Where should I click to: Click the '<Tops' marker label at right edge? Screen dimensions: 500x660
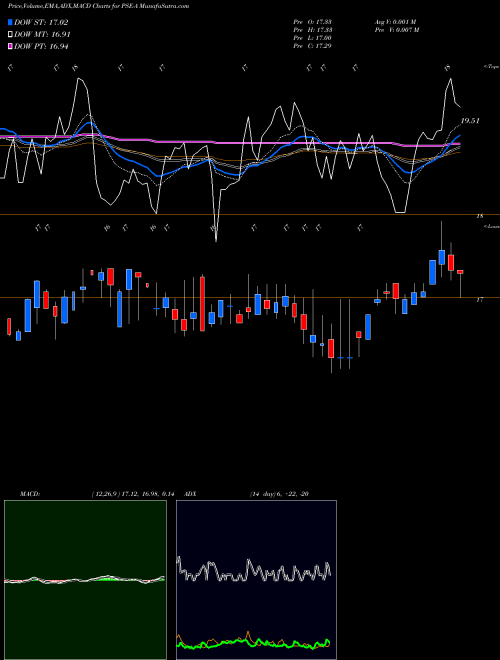pos(491,67)
